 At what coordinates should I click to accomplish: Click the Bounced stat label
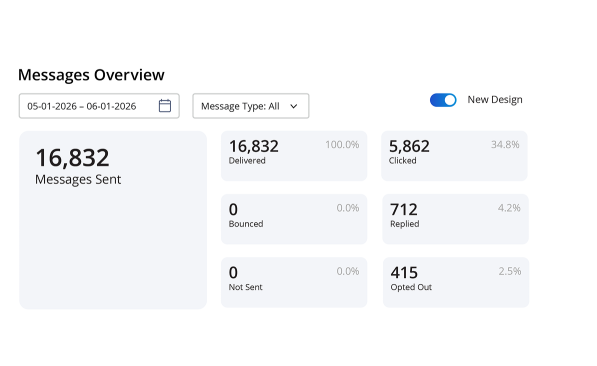tap(246, 224)
